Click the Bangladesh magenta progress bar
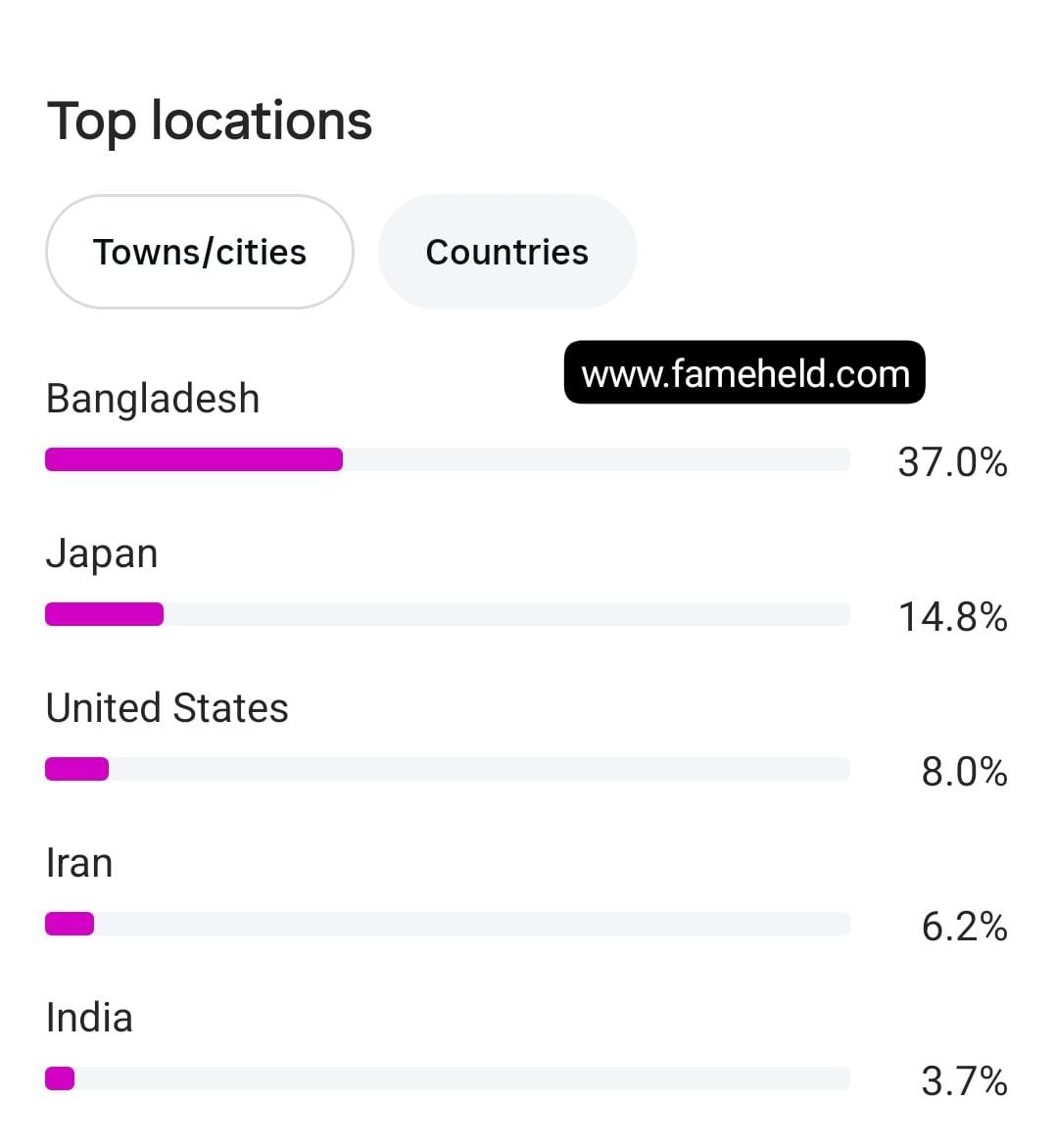The height and width of the screenshot is (1148, 1056). (x=194, y=459)
